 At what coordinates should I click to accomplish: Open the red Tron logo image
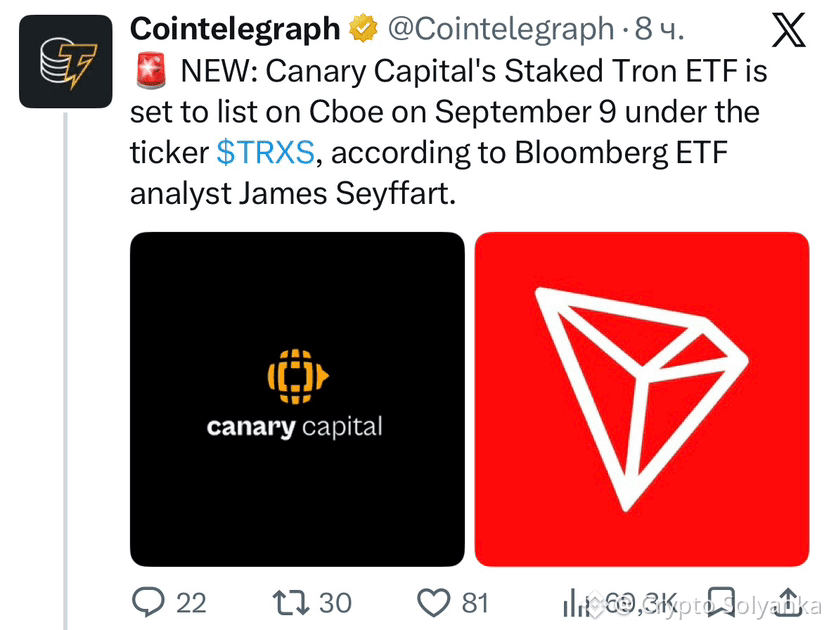tap(642, 399)
